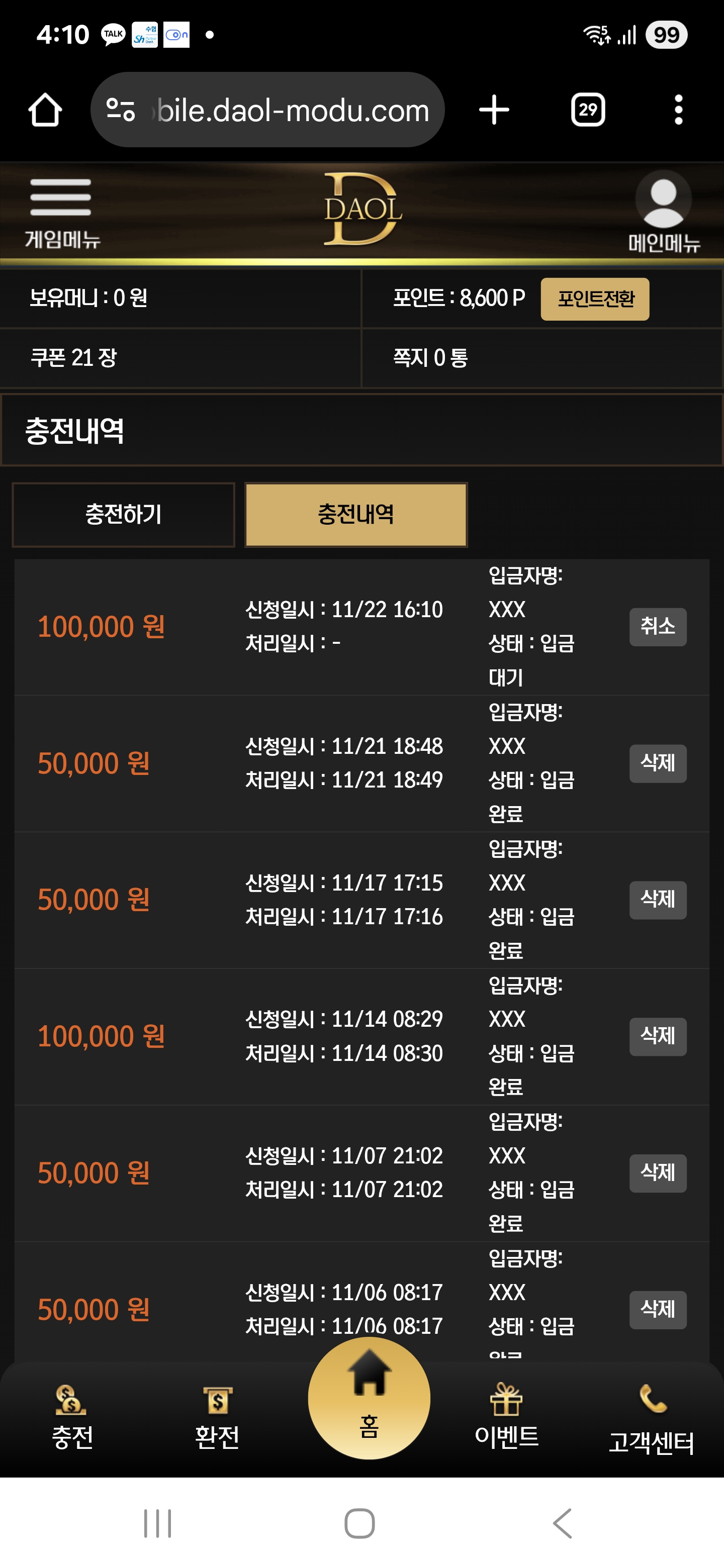The image size is (724, 1568).
Task: Cancel the pending 11/22 16:10 deposit request
Action: coord(658,626)
